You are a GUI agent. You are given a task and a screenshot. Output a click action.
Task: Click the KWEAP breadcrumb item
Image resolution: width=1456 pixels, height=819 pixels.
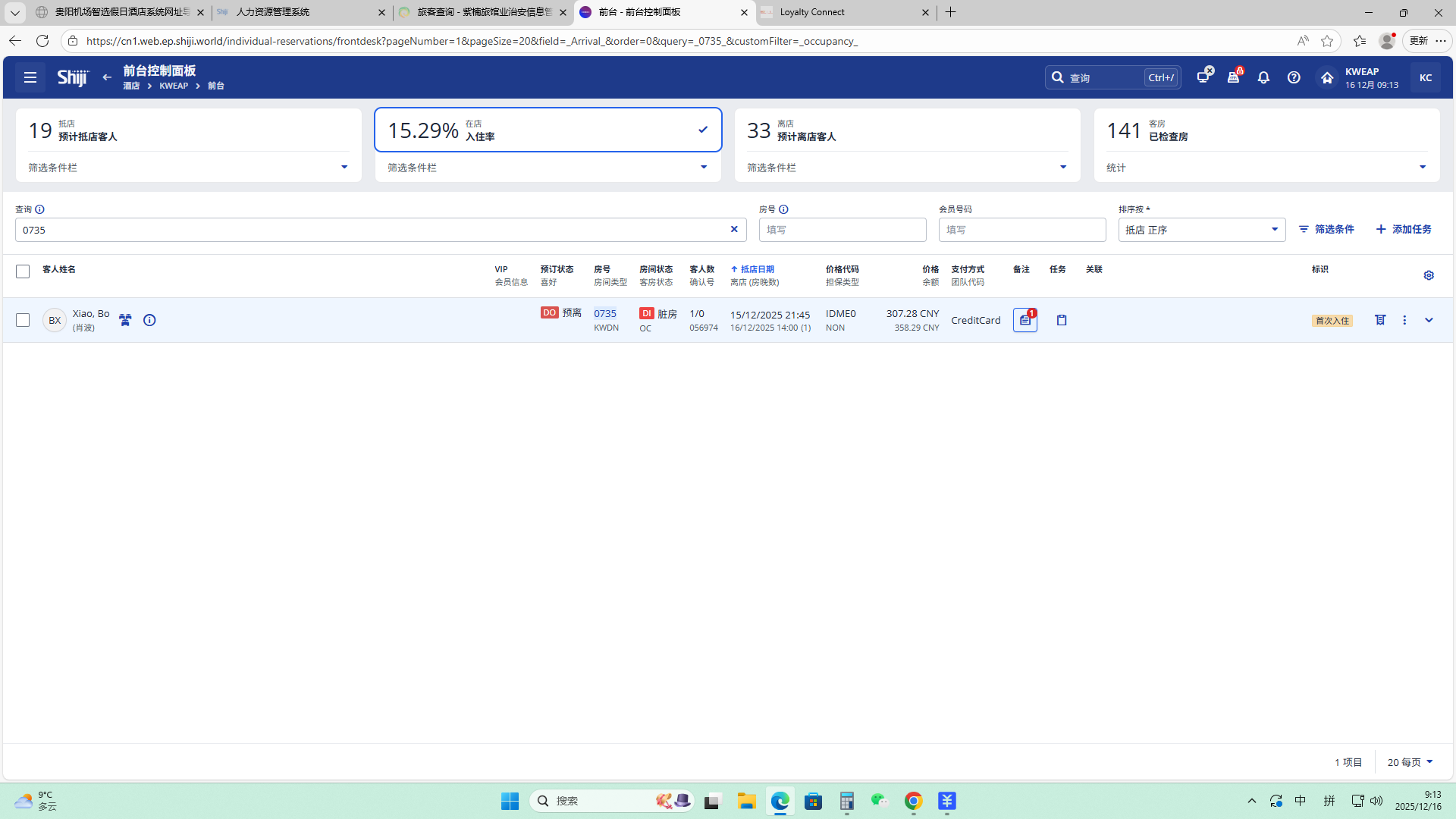point(174,86)
